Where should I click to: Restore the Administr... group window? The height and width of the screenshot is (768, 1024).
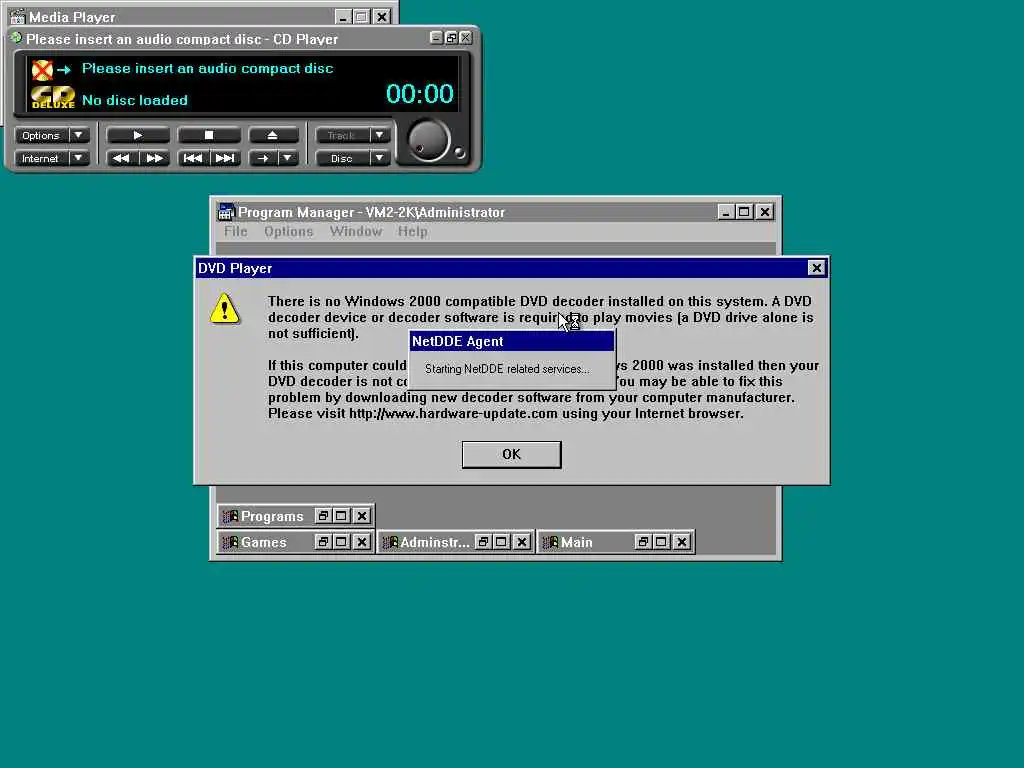click(x=483, y=542)
